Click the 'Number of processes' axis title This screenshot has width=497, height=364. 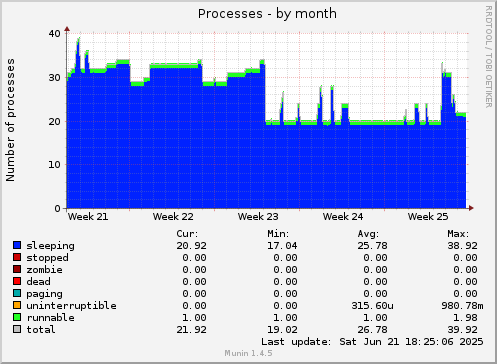click(x=10, y=120)
